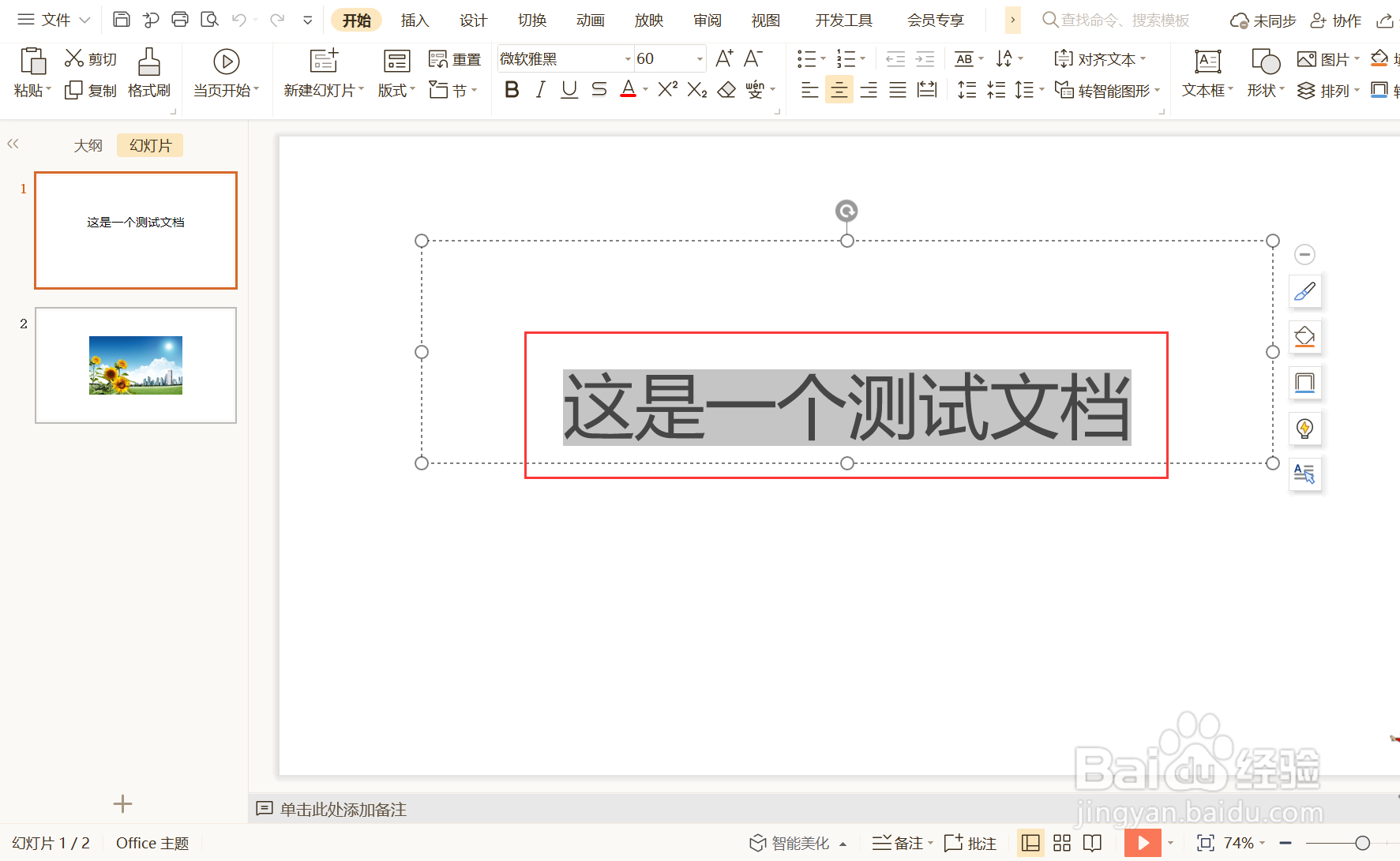Viewport: 1400px width, 861px height.
Task: Click the lightbulb smart suggestion icon
Action: pyautogui.click(x=1305, y=429)
